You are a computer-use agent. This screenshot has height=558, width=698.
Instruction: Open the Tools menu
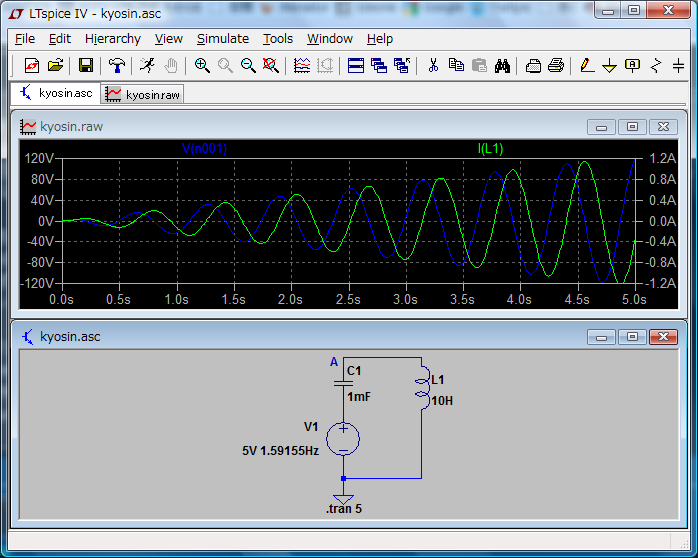pos(278,39)
